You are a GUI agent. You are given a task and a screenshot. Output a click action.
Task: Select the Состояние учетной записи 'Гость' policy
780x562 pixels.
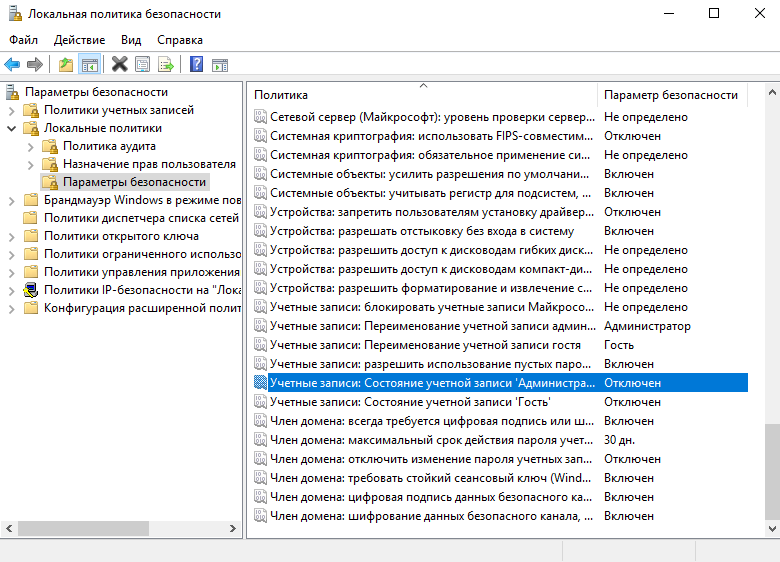[x=432, y=402]
